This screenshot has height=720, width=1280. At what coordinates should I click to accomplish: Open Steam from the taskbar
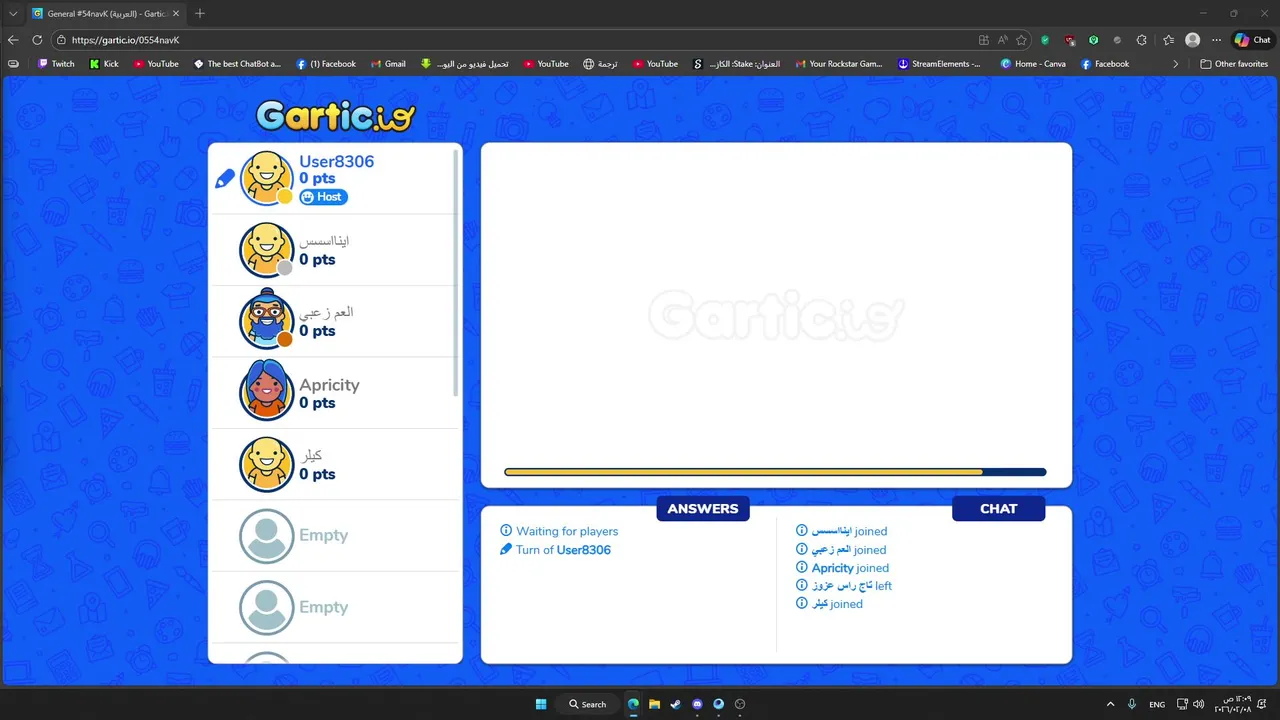pyautogui.click(x=675, y=704)
